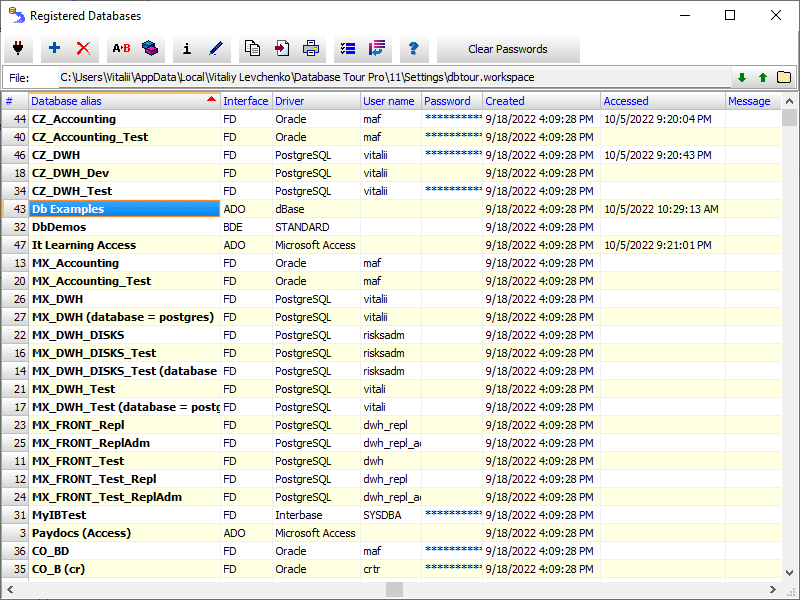This screenshot has width=800, height=600.
Task: Add a new database registration with the plus icon
Action: coord(54,48)
